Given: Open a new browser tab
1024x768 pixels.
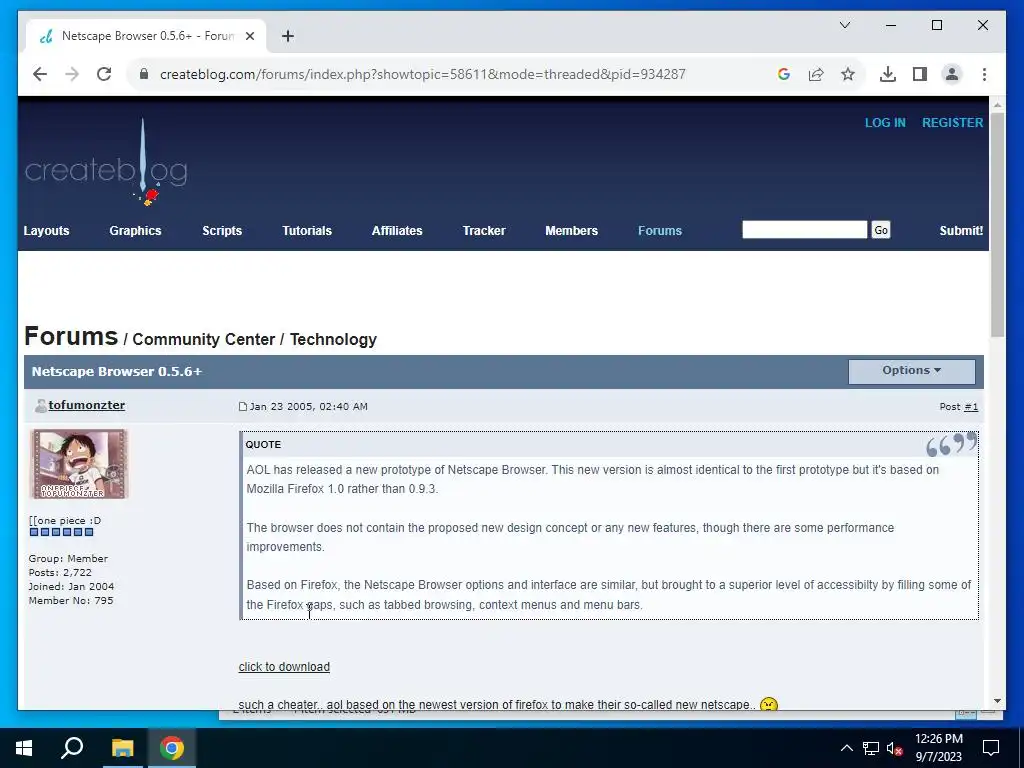Looking at the screenshot, I should coord(288,36).
